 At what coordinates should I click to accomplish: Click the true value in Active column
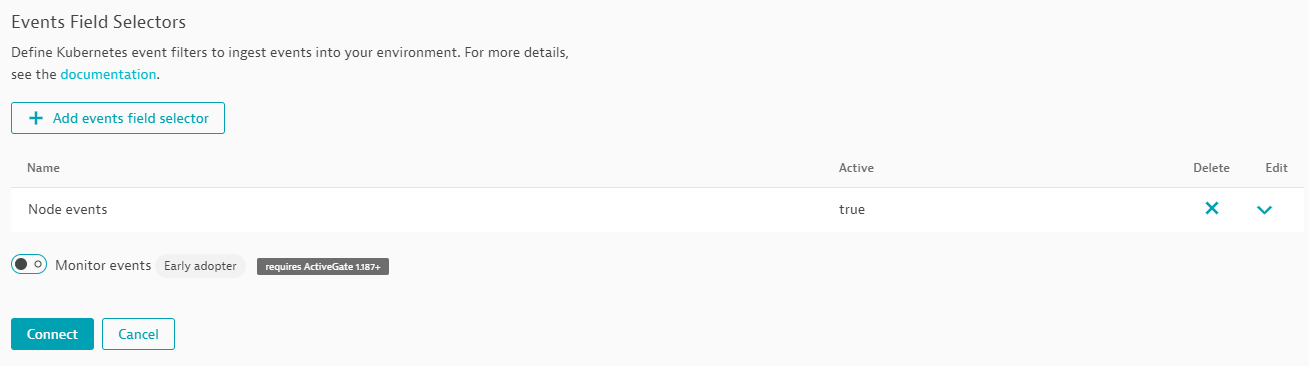coord(852,210)
